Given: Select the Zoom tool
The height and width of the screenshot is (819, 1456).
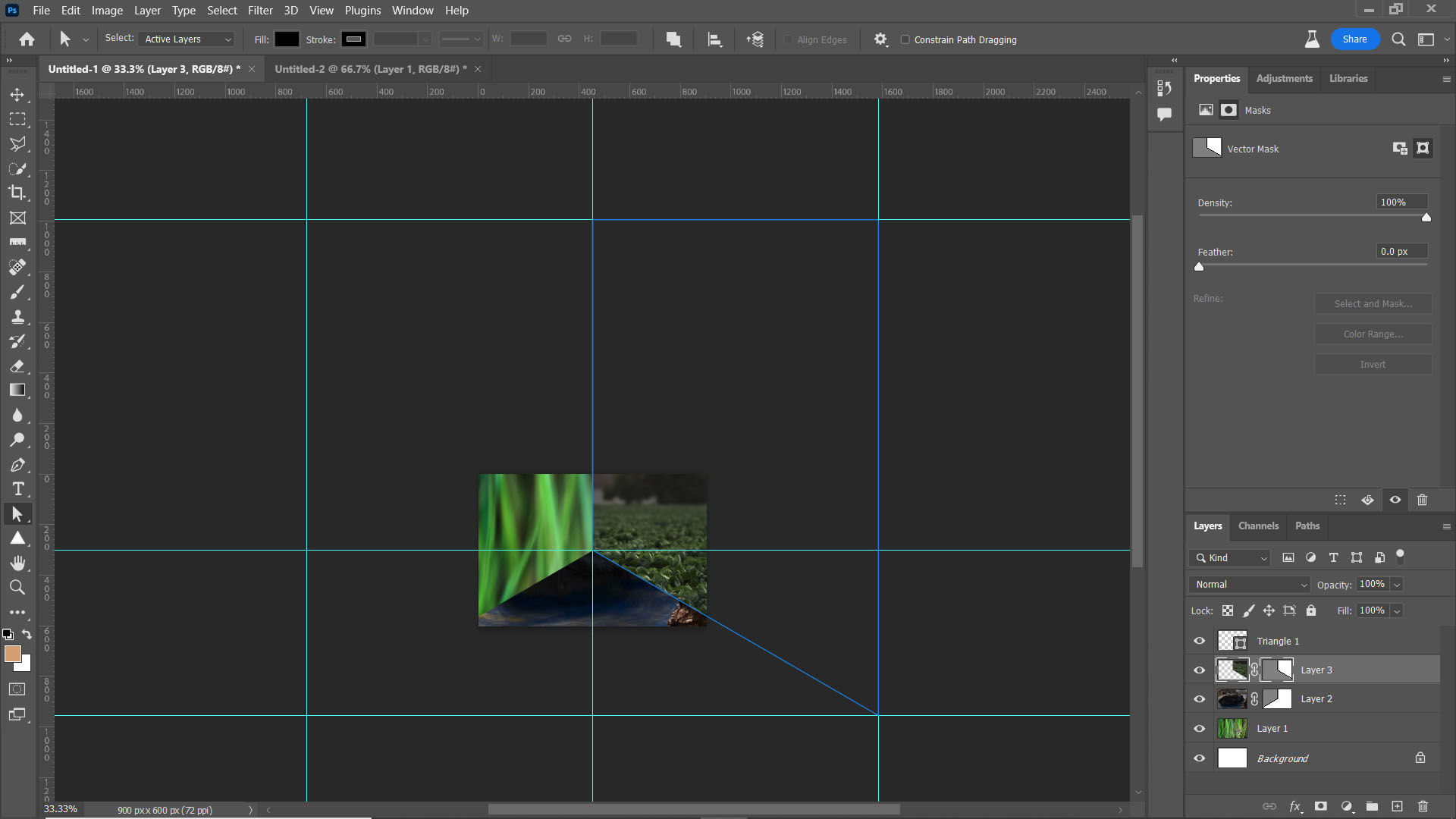Looking at the screenshot, I should pyautogui.click(x=17, y=587).
